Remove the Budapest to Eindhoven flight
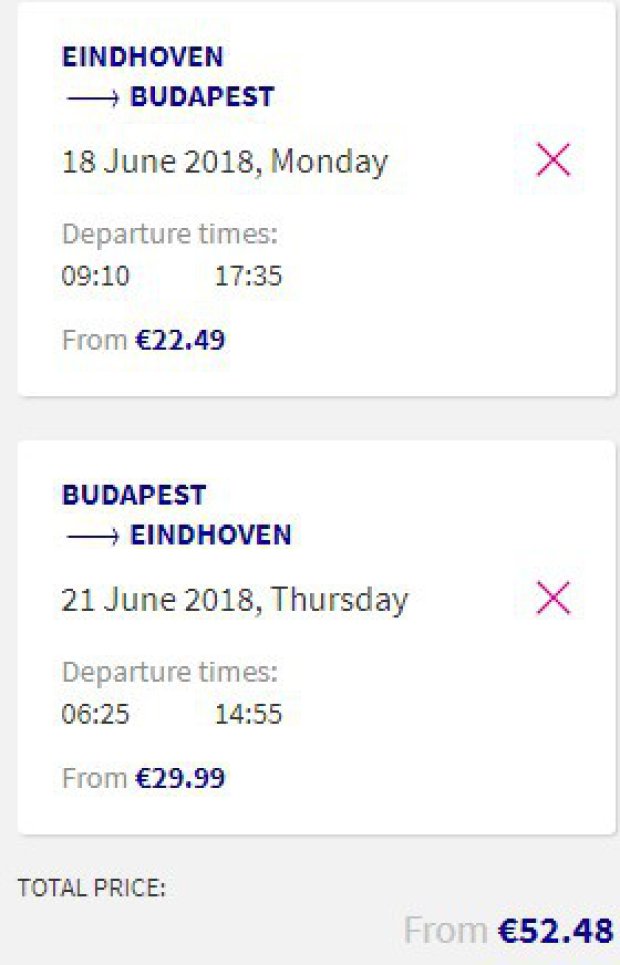 point(553,598)
